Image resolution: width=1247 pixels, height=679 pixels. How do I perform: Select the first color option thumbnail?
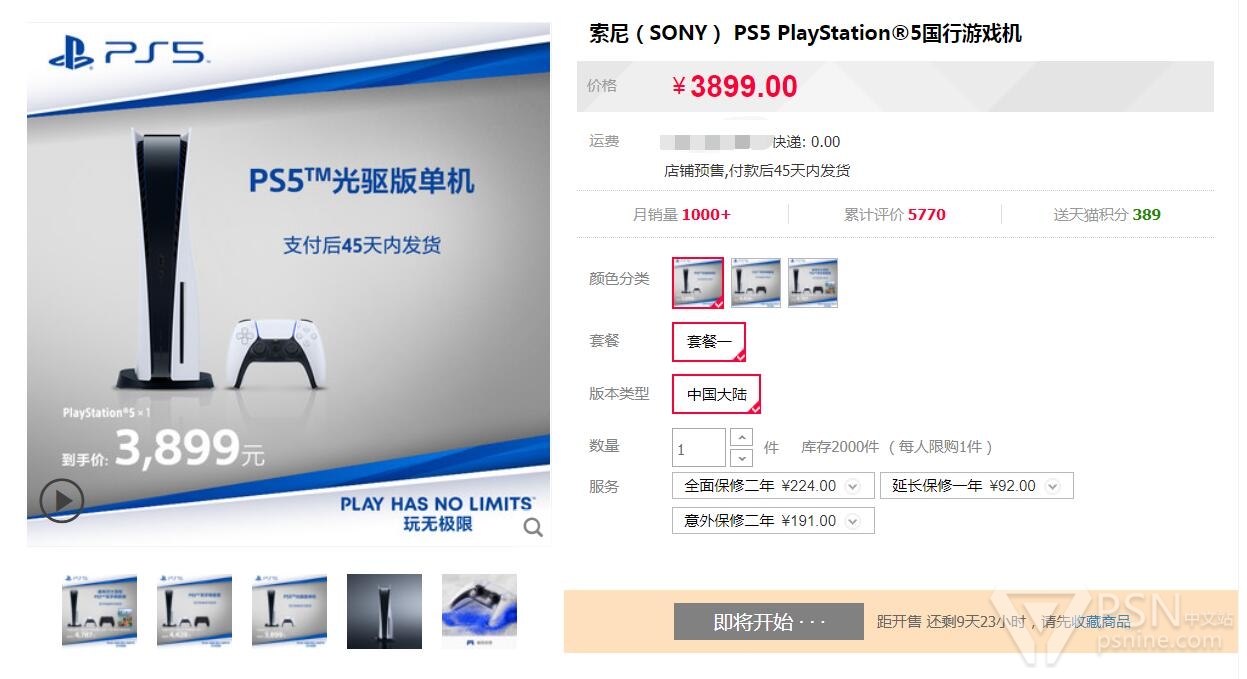pos(698,283)
